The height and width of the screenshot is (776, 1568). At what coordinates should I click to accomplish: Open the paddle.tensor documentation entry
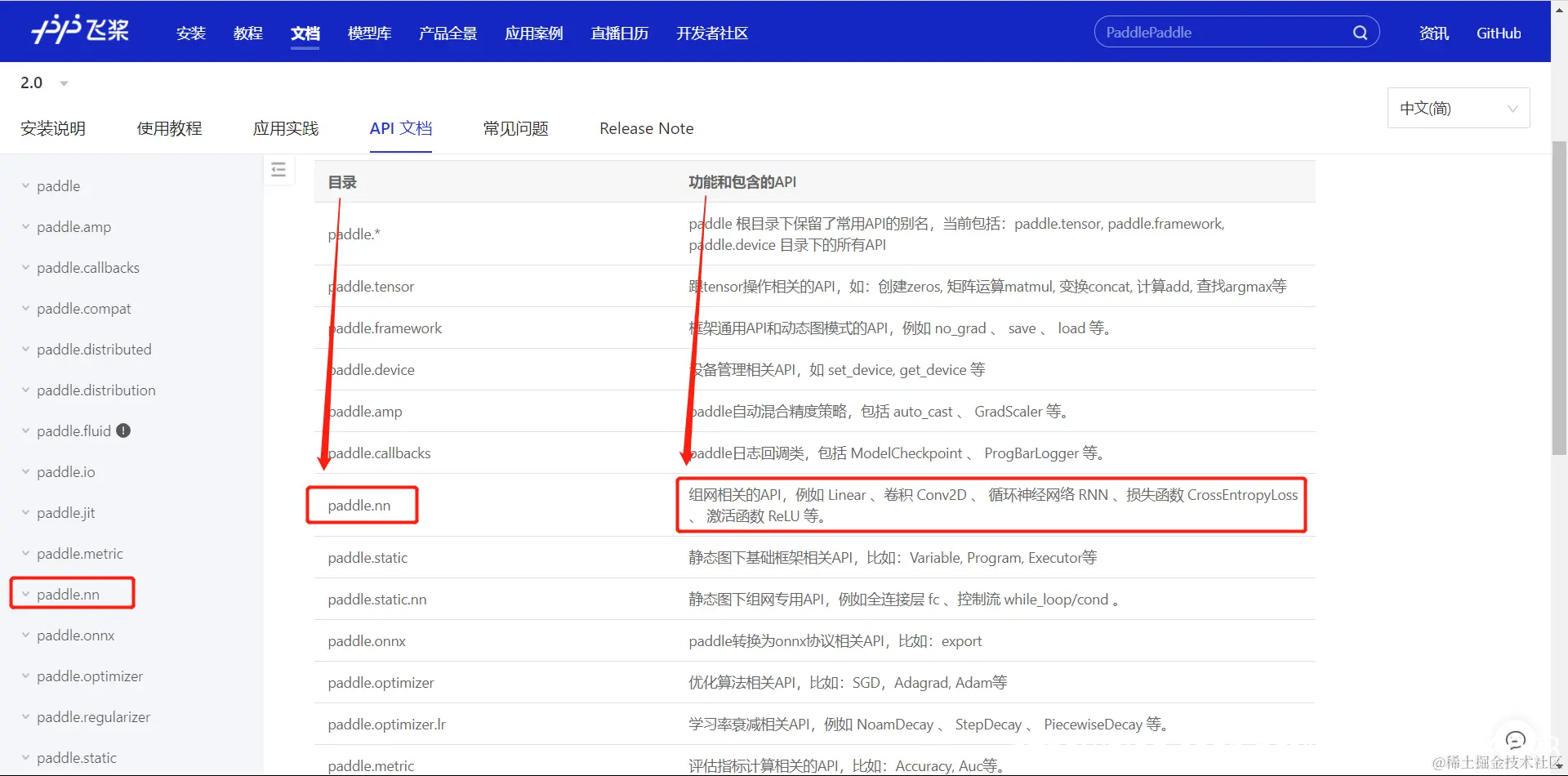pyautogui.click(x=371, y=286)
